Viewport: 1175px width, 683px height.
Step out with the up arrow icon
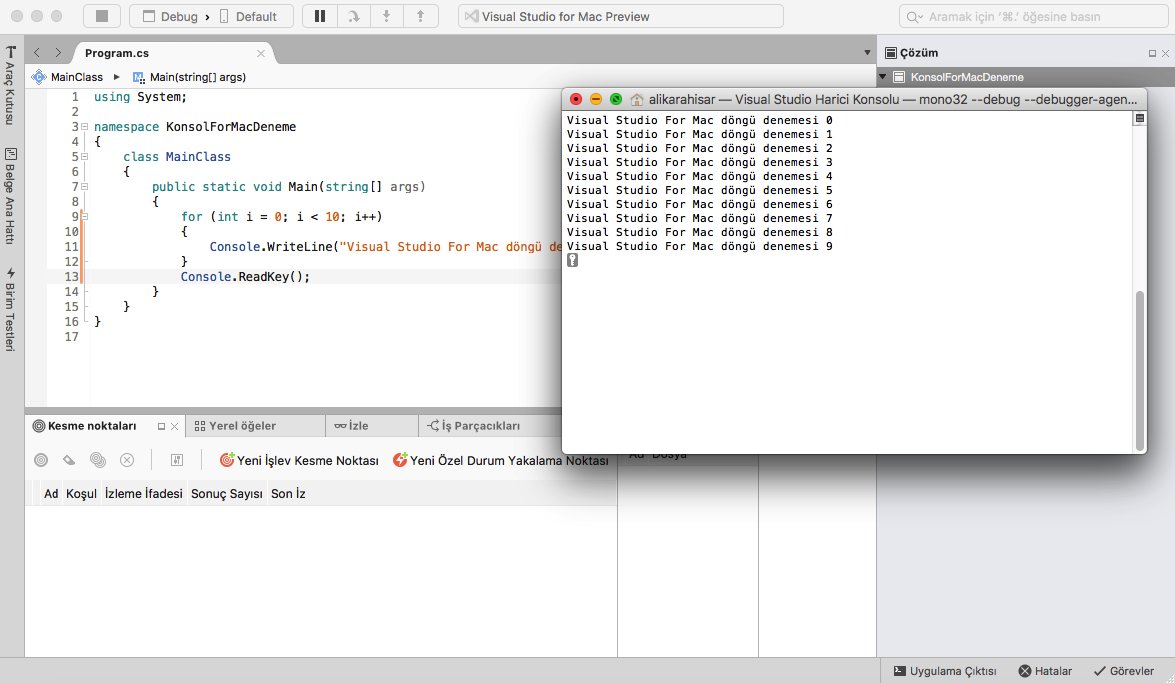(x=420, y=16)
